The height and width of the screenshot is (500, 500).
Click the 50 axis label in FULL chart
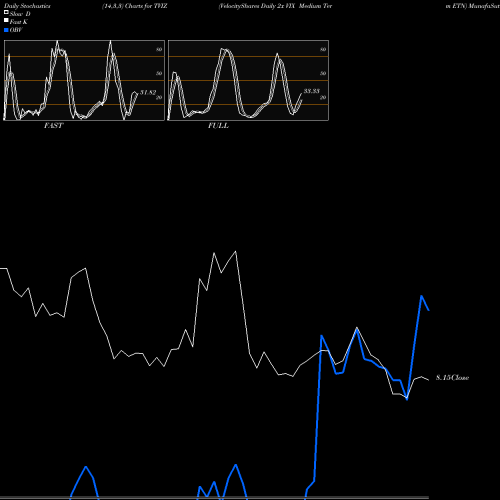pyautogui.click(x=323, y=74)
